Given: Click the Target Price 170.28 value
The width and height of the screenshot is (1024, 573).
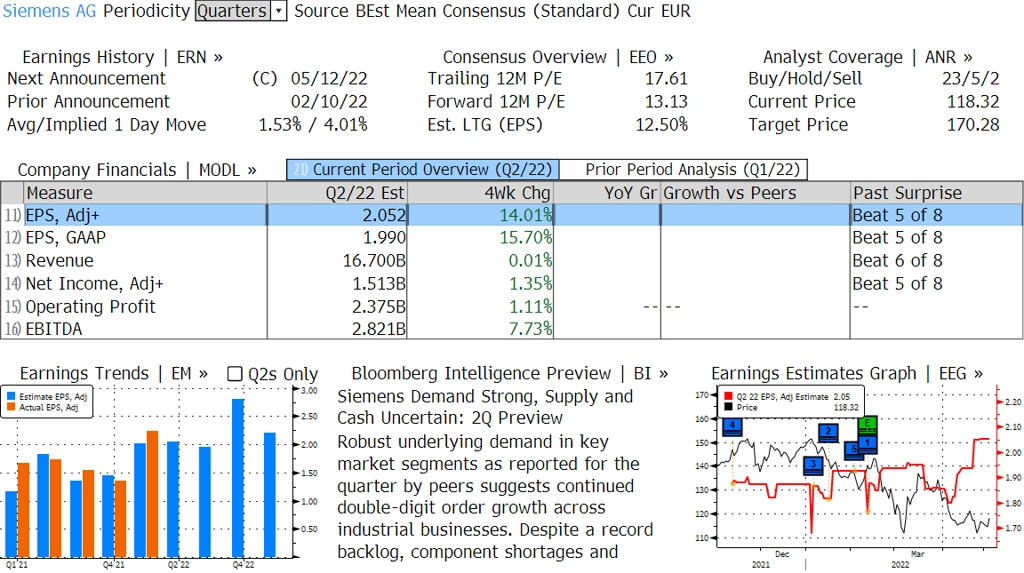Looking at the screenshot, I should (x=973, y=125).
